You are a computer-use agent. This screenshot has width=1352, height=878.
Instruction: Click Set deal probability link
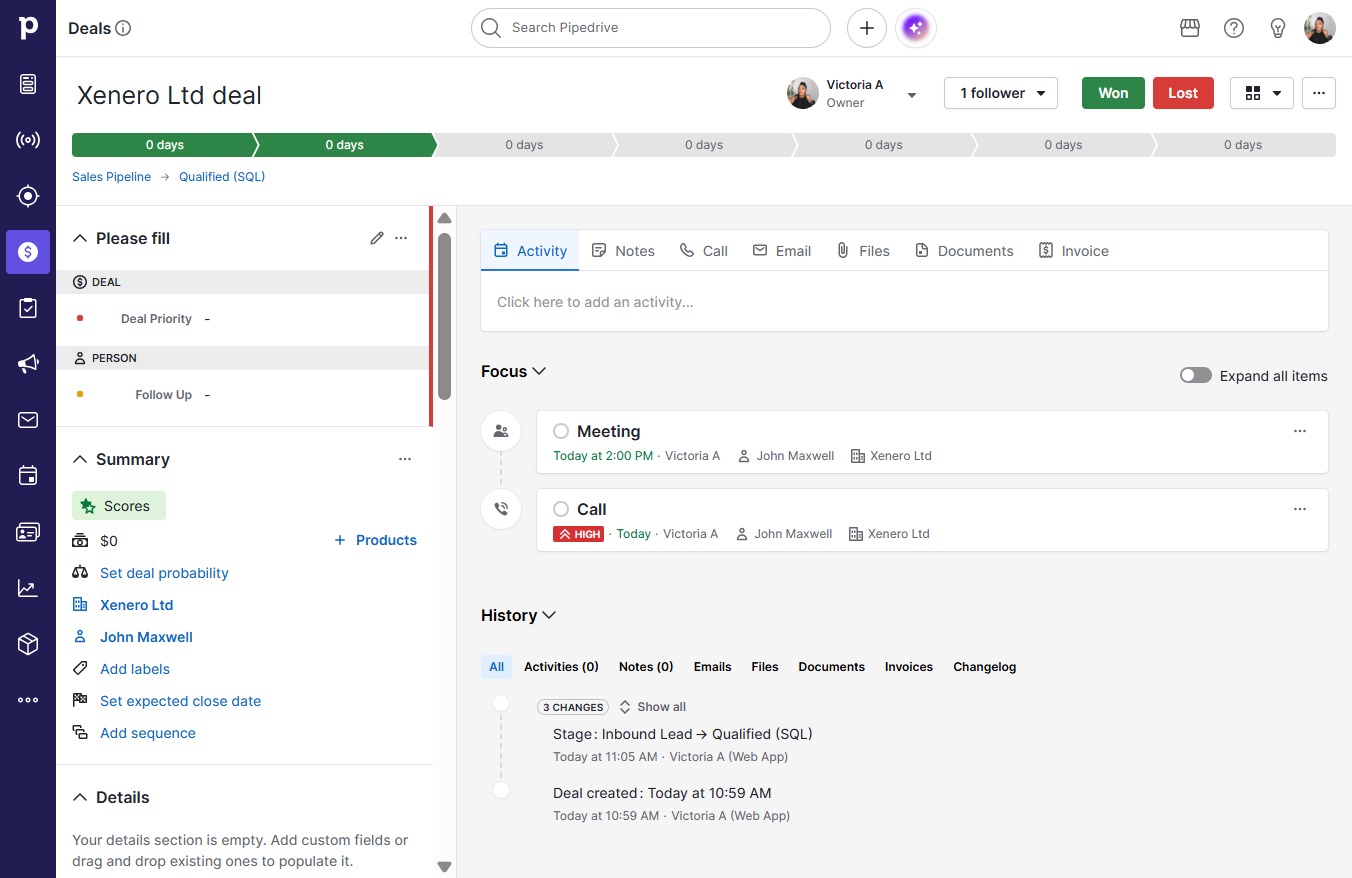[x=164, y=573]
